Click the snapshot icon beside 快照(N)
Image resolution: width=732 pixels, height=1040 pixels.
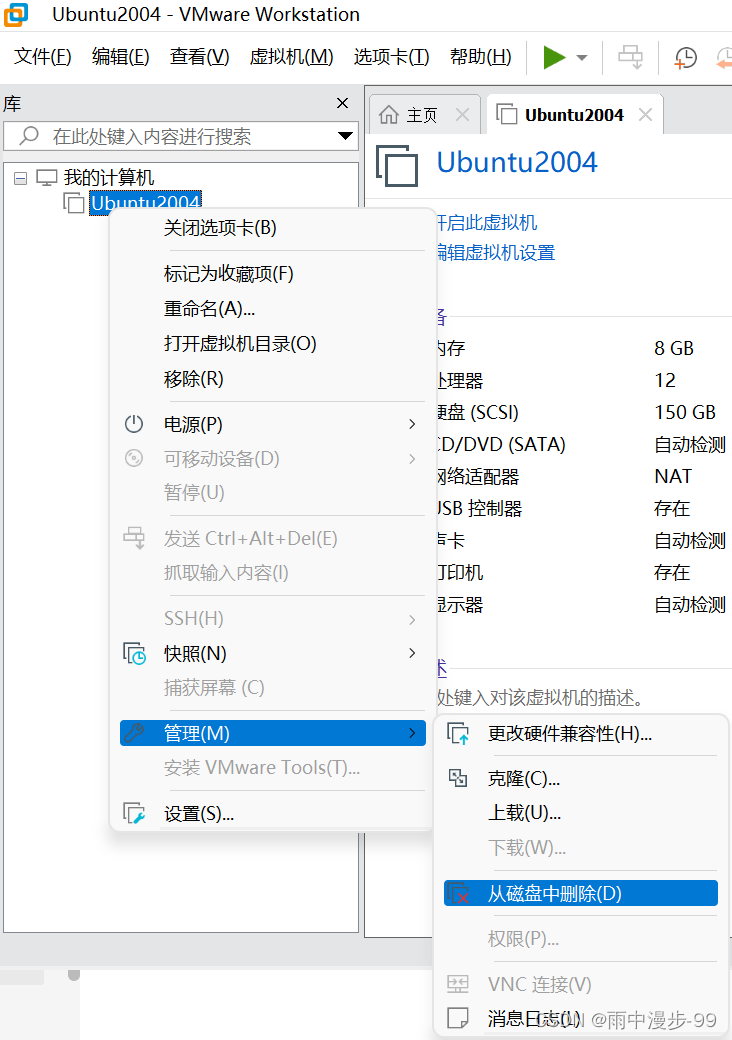[x=135, y=653]
